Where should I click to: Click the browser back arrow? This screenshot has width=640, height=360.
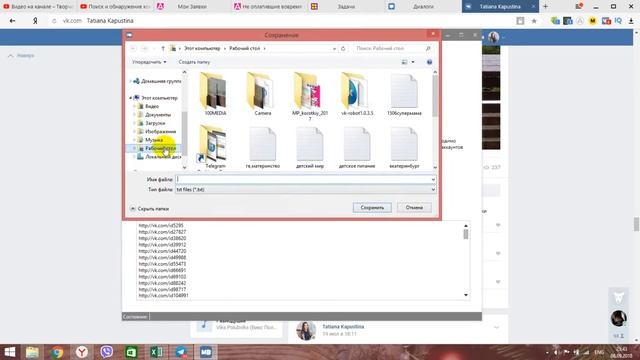(12, 21)
